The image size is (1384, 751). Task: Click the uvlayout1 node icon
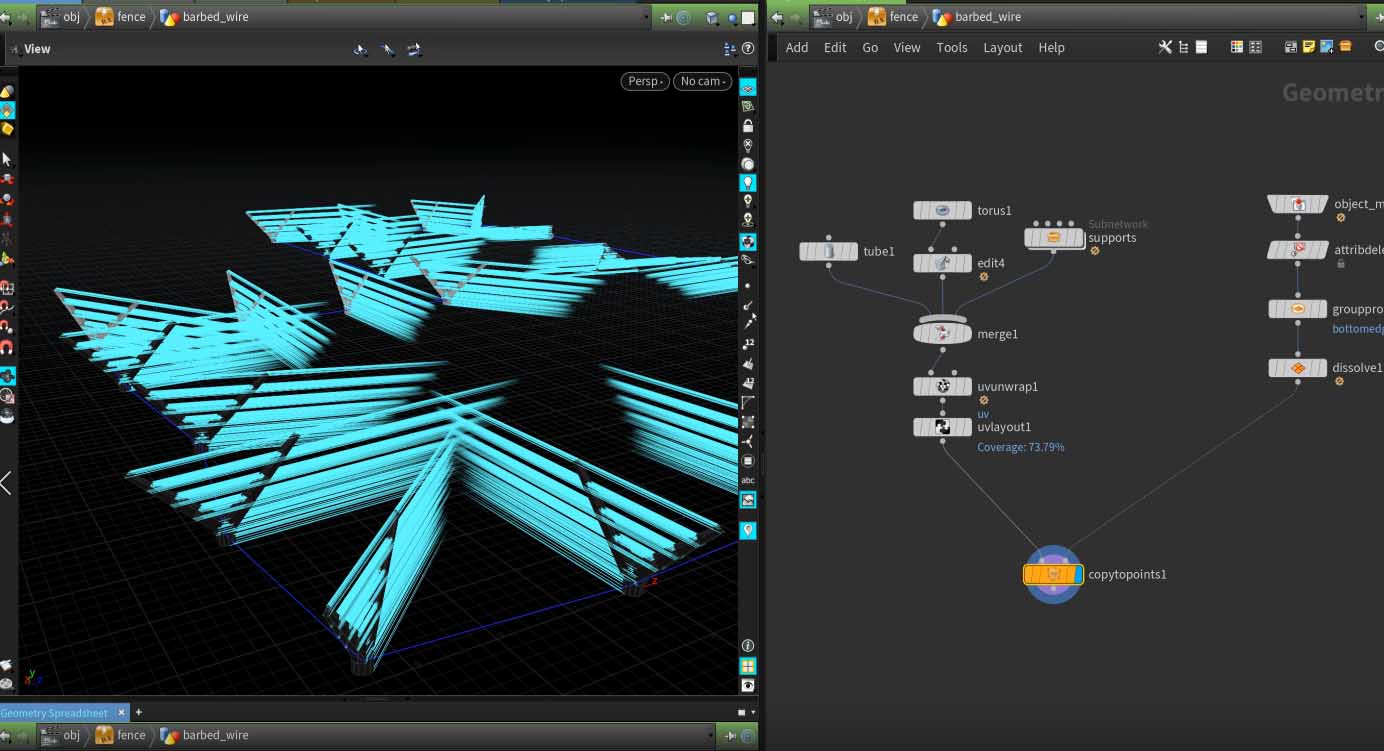tap(942, 428)
